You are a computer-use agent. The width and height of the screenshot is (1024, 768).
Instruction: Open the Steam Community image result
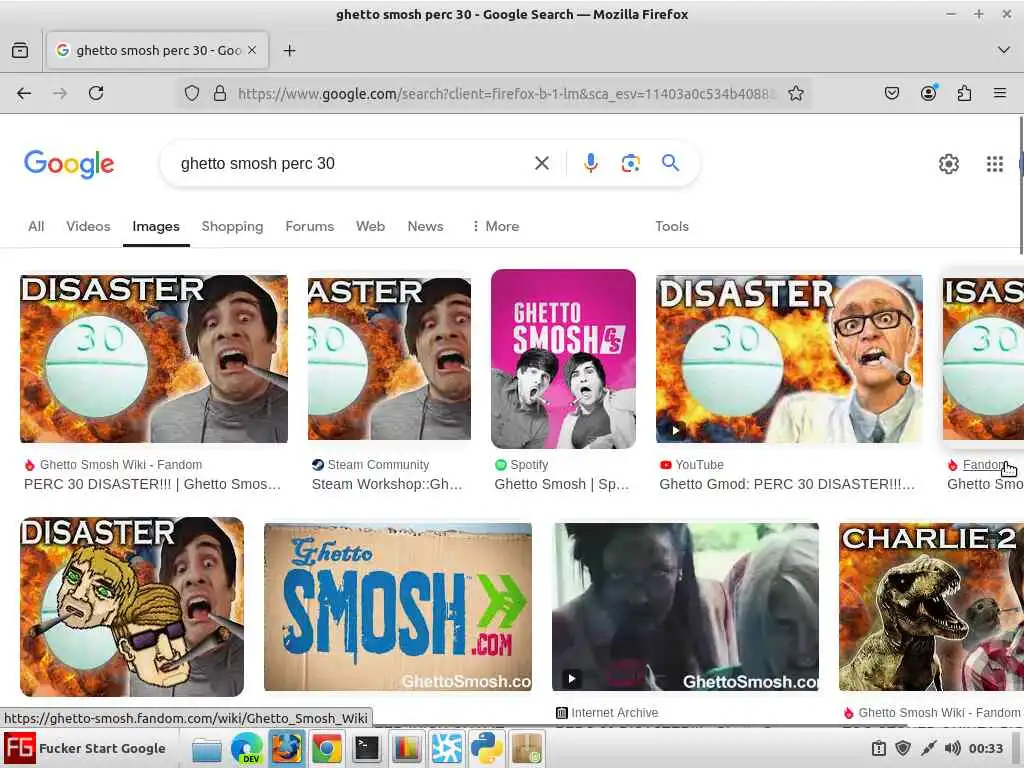pyautogui.click(x=389, y=359)
